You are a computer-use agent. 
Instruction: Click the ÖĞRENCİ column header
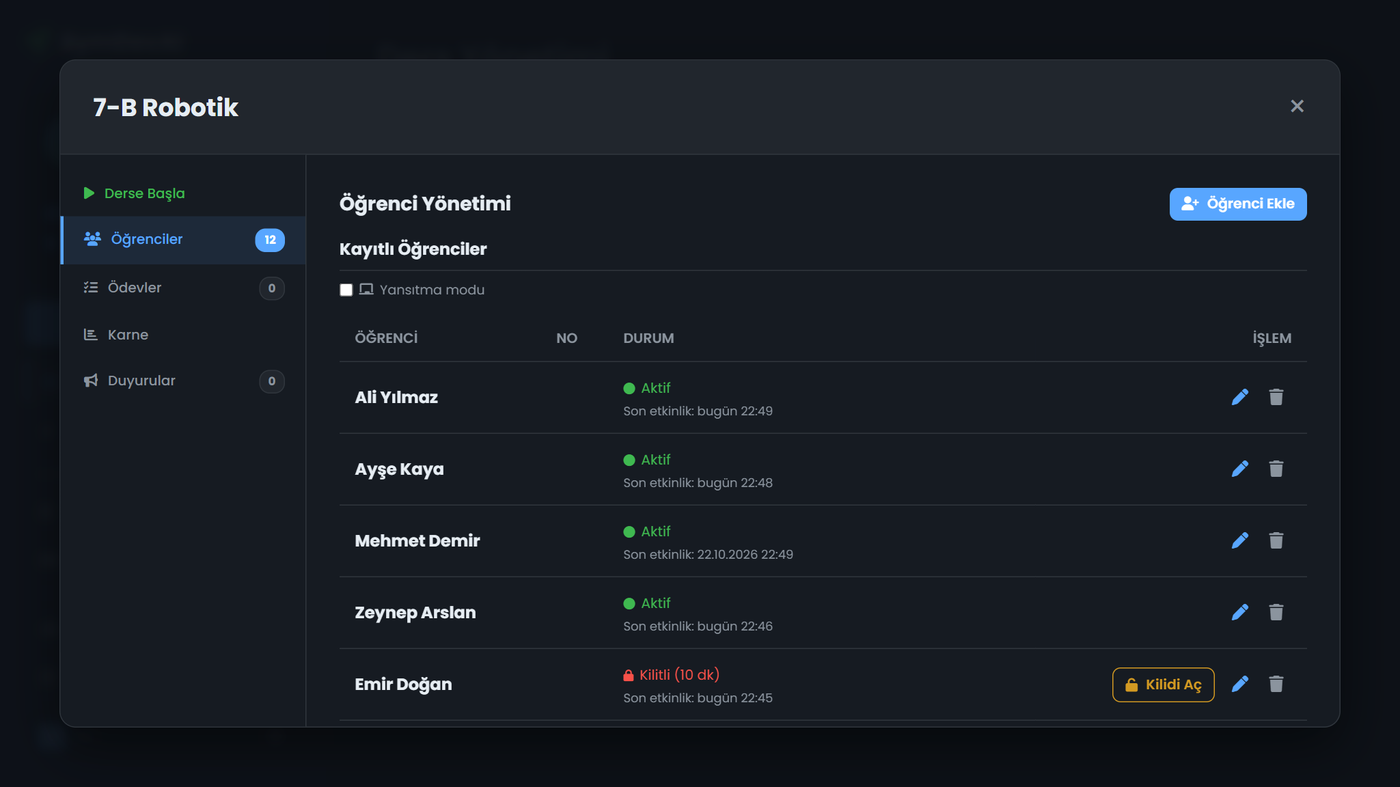point(386,338)
